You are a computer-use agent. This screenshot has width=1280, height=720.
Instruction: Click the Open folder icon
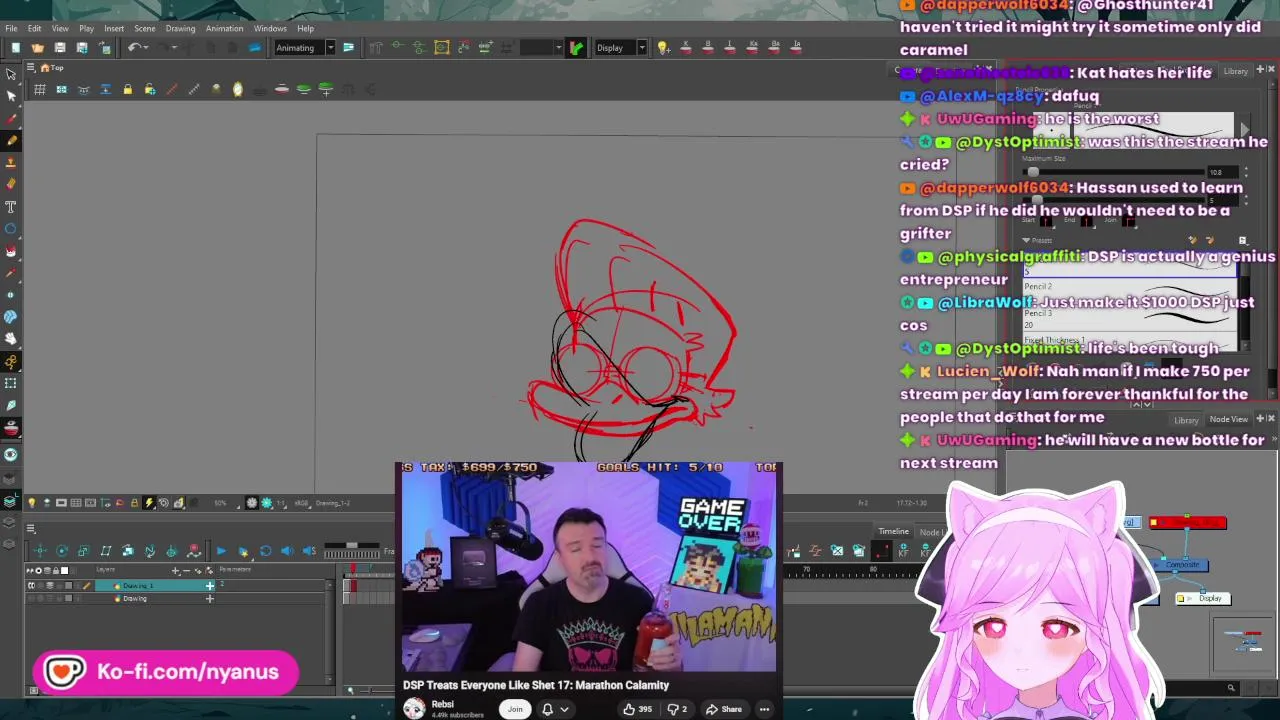tap(38, 48)
